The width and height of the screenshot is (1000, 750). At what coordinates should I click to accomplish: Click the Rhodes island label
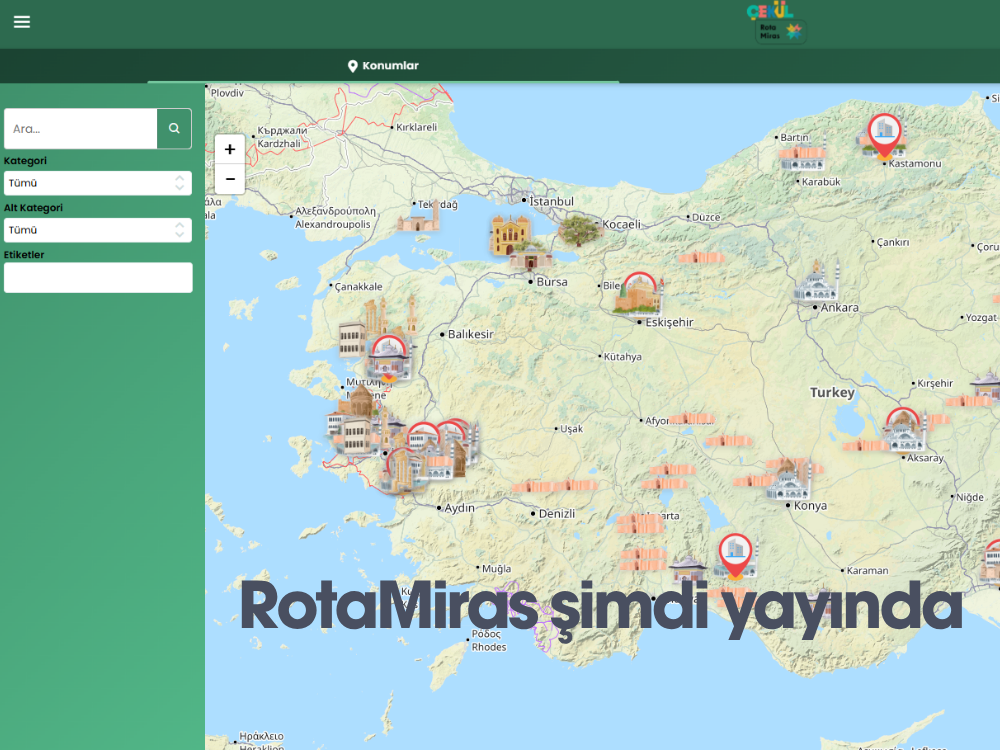click(489, 647)
